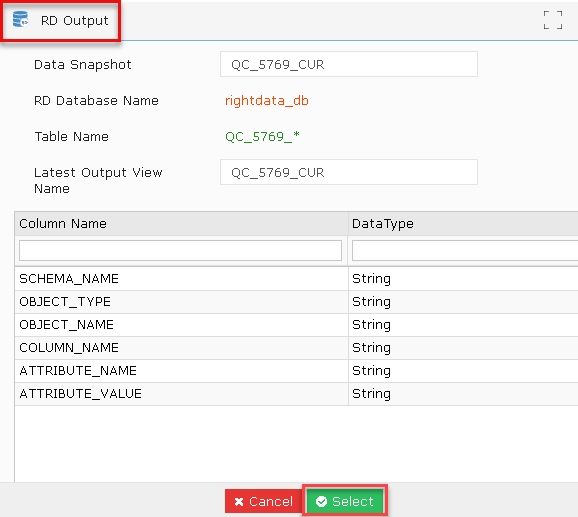
Task: Click the String type for OBJECT_TYPE
Action: [371, 302]
